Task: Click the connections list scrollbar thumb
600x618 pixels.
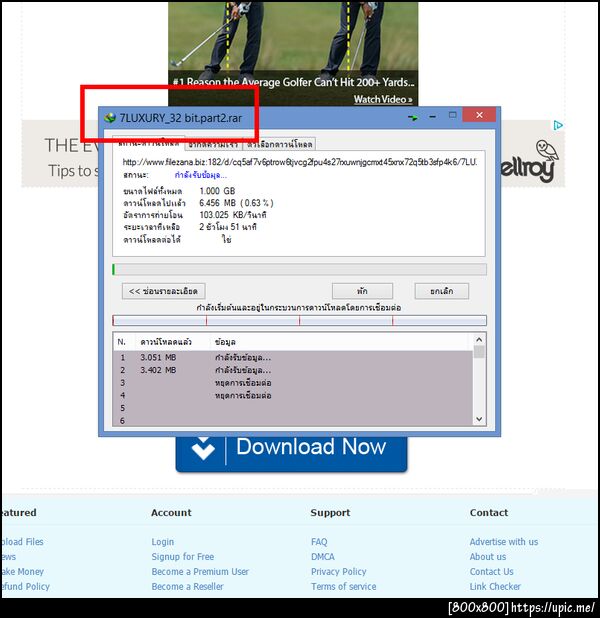Action: (479, 352)
